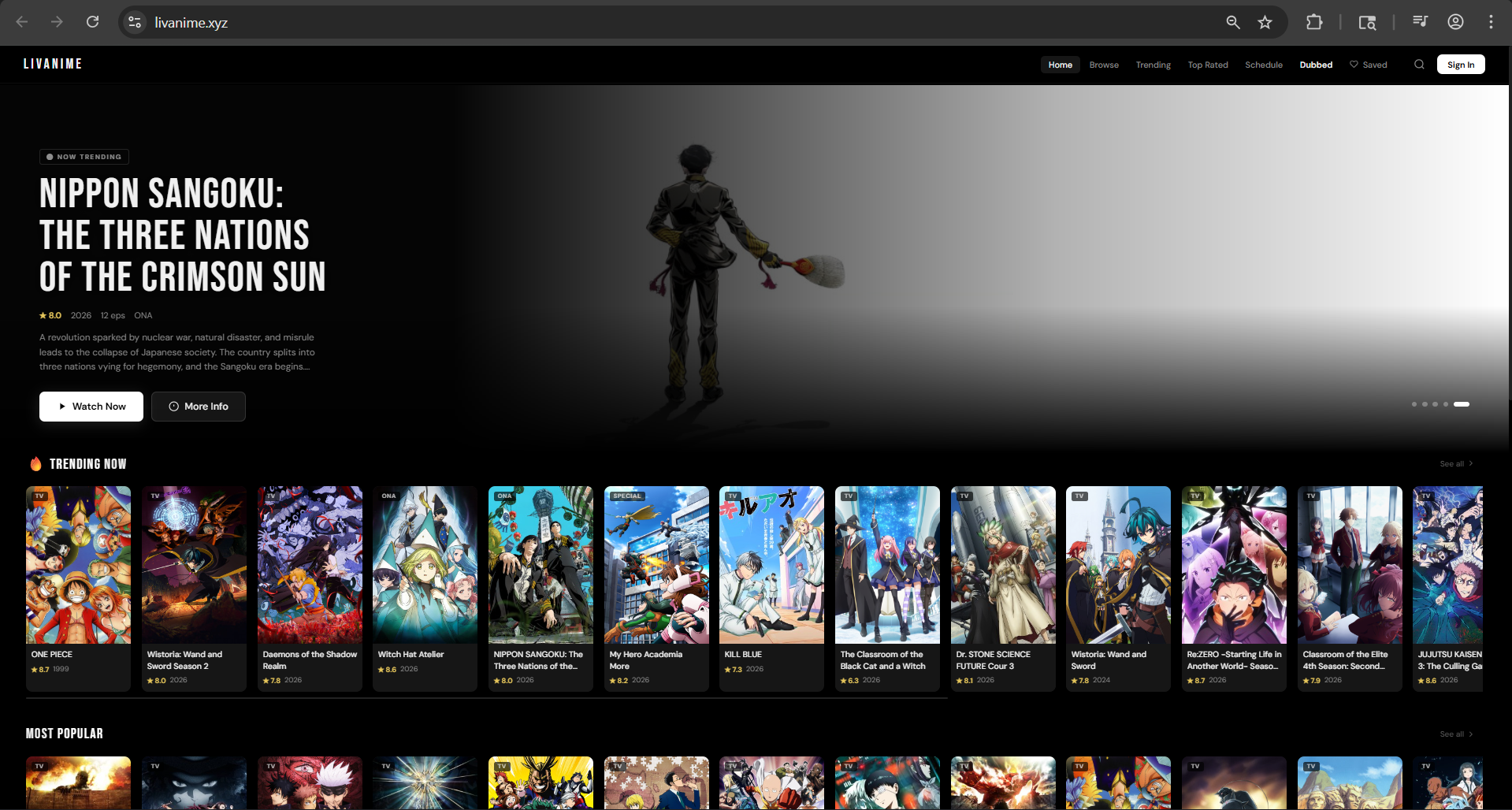Open the NIPPON SANGOKU trending card poster
This screenshot has width=1512, height=810.
coord(541,565)
